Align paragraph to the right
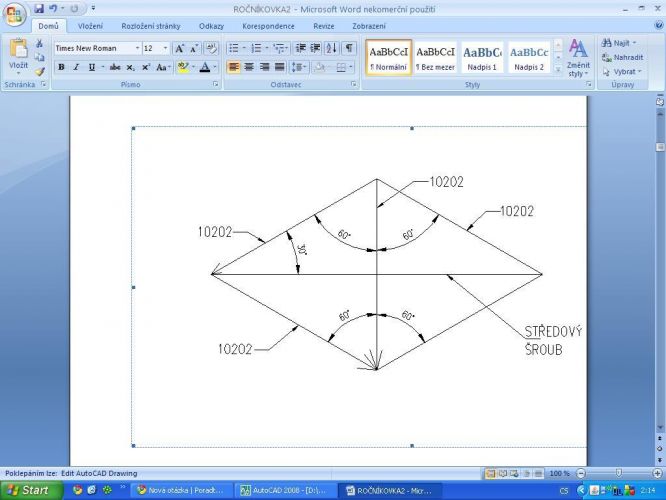This screenshot has width=666, height=500. (264, 67)
